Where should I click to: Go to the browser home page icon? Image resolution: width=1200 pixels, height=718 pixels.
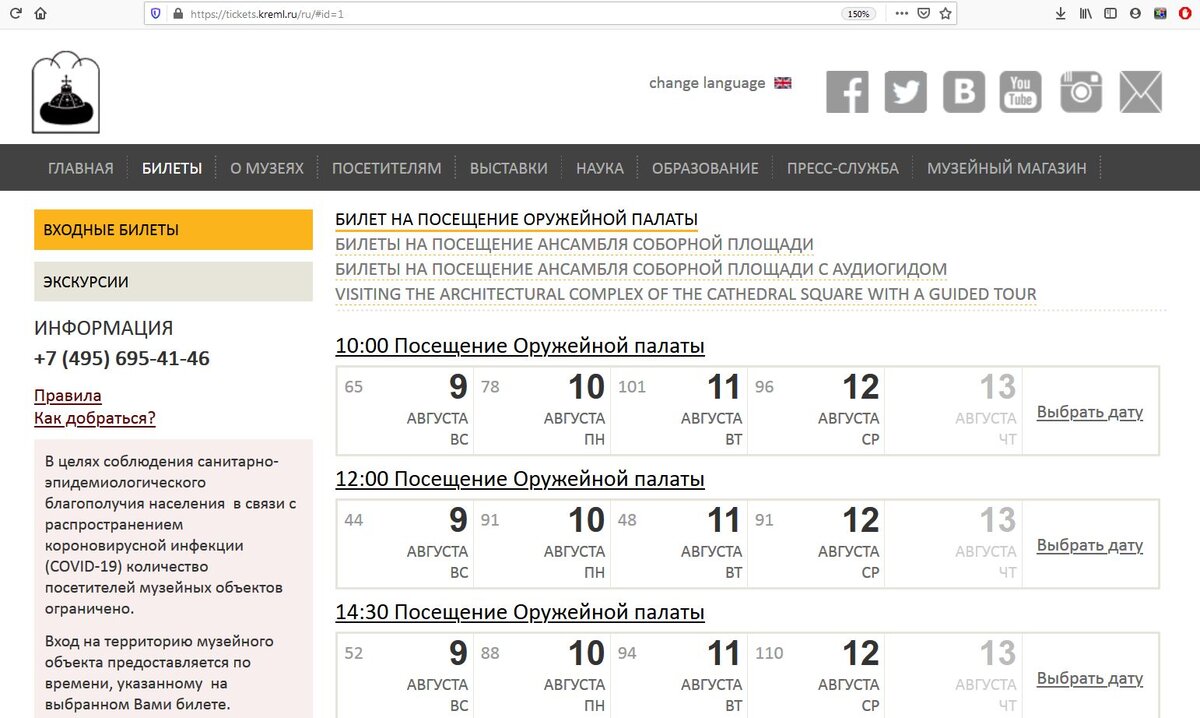coord(40,14)
